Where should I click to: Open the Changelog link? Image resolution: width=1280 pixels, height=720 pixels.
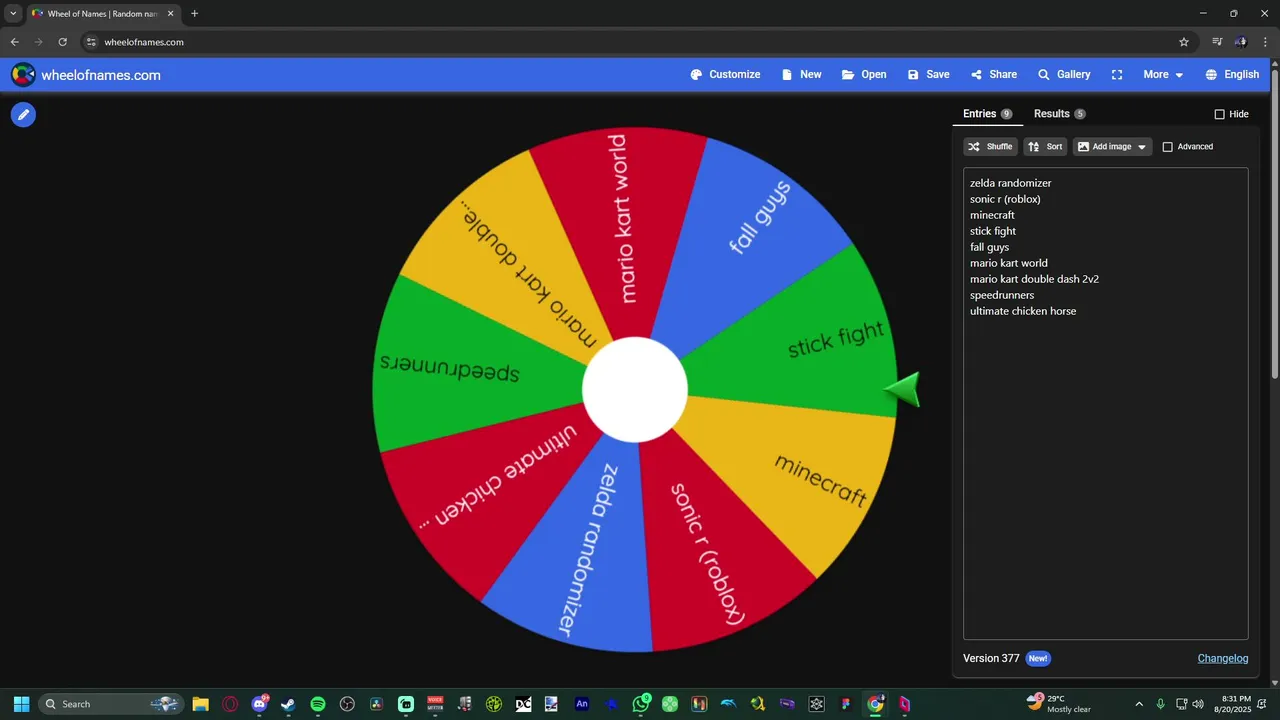click(x=1223, y=658)
